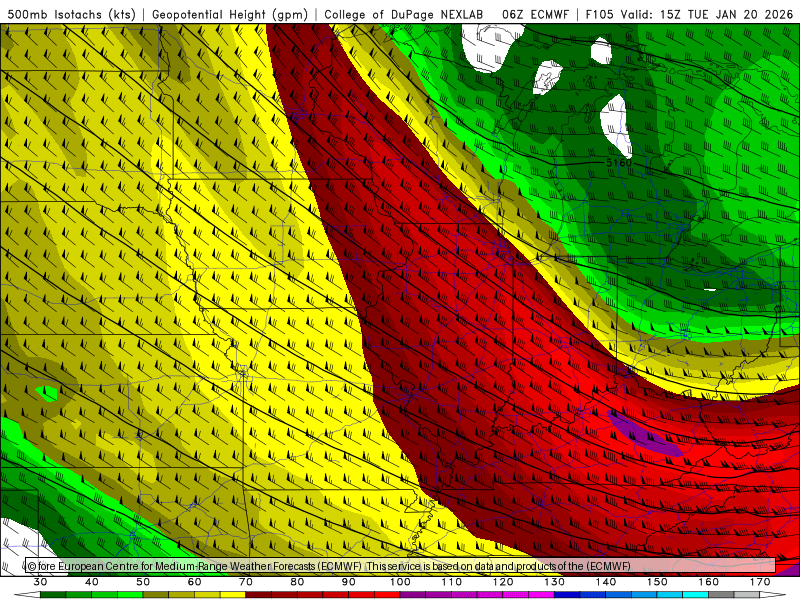Image resolution: width=800 pixels, height=600 pixels.
Task: Click the 'College of DuPage NEXLAB' label
Action: (404, 14)
